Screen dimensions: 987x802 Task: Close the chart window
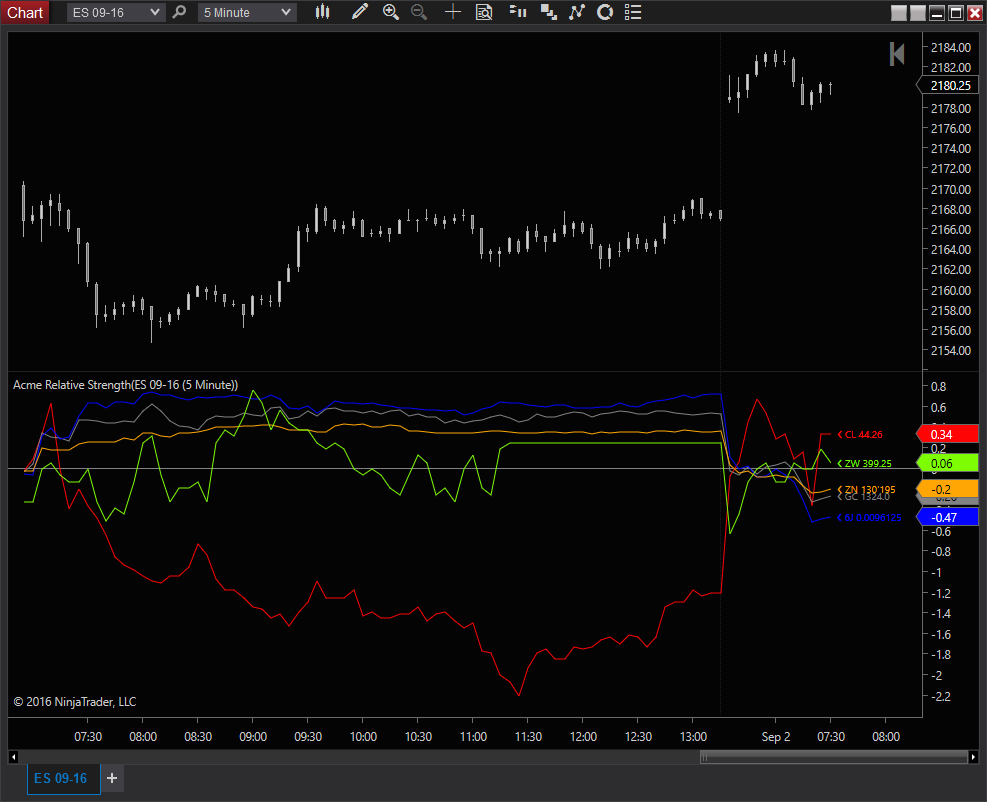[x=974, y=13]
